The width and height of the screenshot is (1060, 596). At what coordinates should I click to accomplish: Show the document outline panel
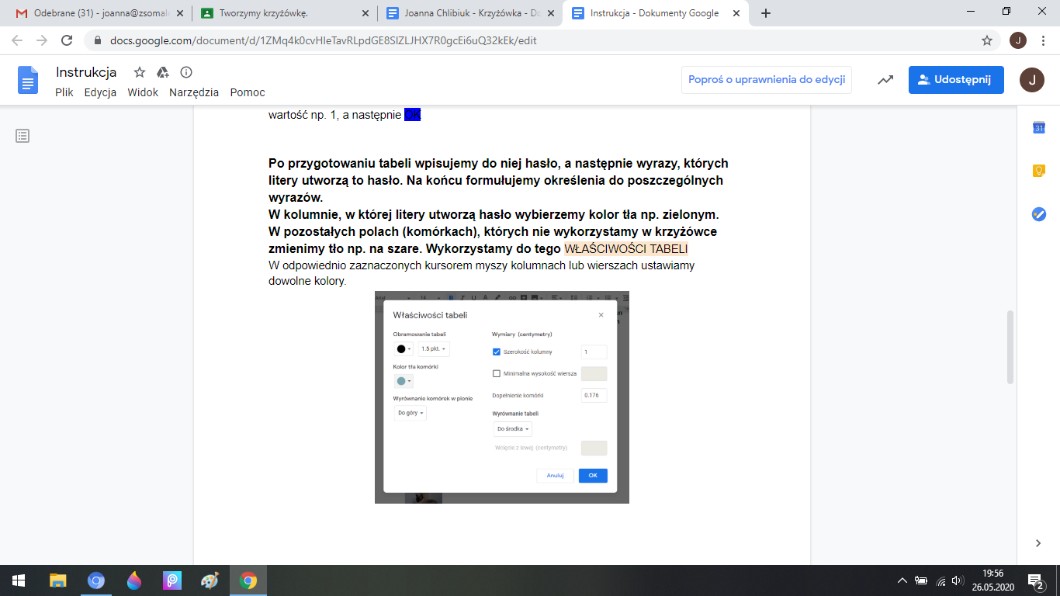23,136
